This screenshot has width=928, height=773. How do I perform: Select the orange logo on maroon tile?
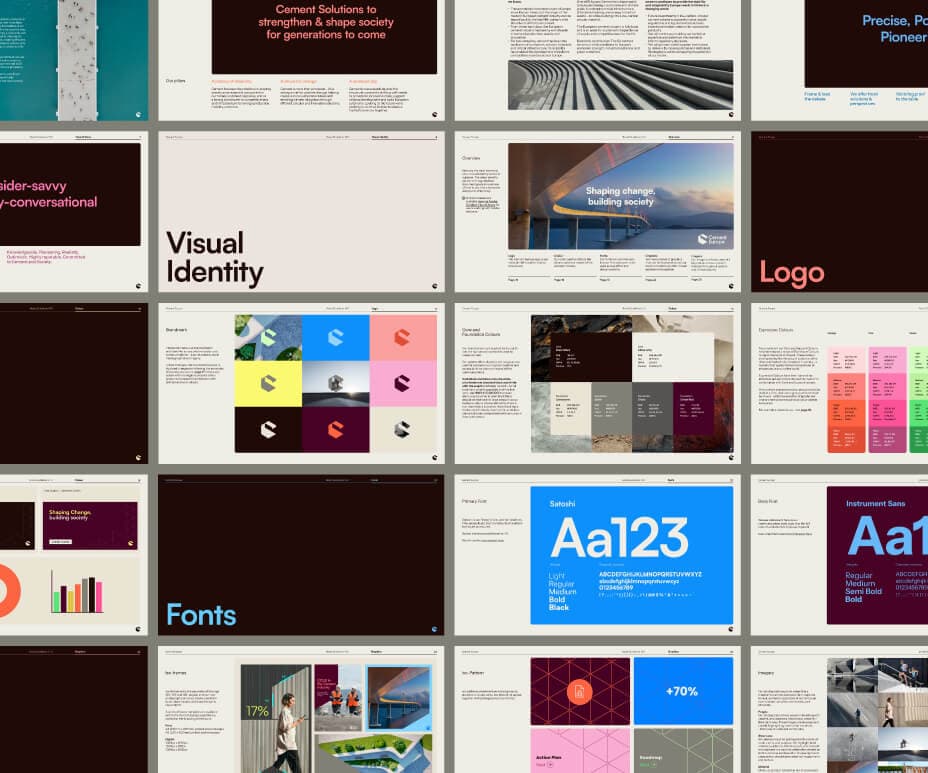pyautogui.click(x=335, y=429)
